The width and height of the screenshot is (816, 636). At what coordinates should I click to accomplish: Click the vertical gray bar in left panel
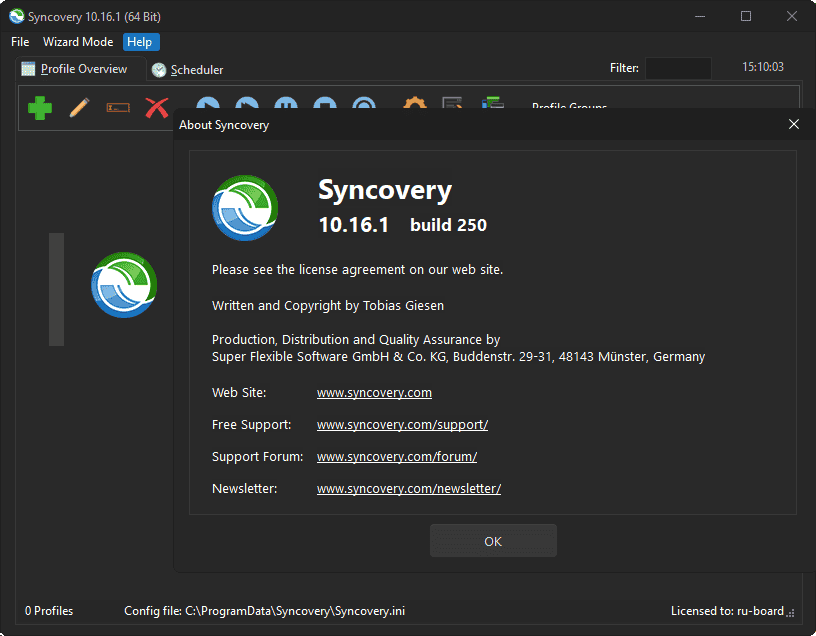[56, 289]
